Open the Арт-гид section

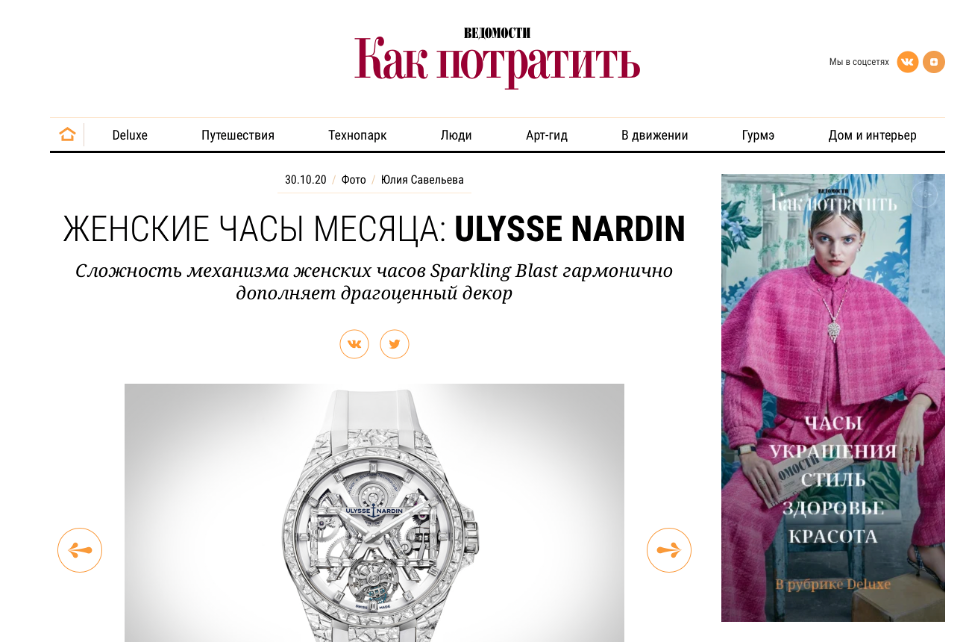coord(546,135)
